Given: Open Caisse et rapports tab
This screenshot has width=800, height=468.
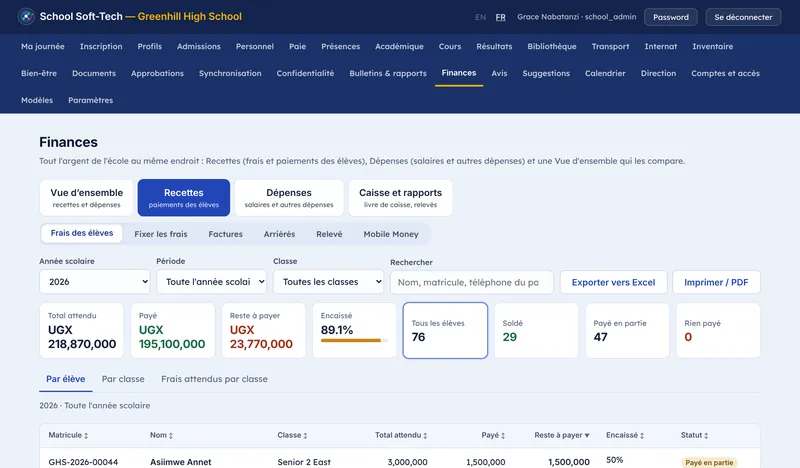Looking at the screenshot, I should [x=400, y=198].
